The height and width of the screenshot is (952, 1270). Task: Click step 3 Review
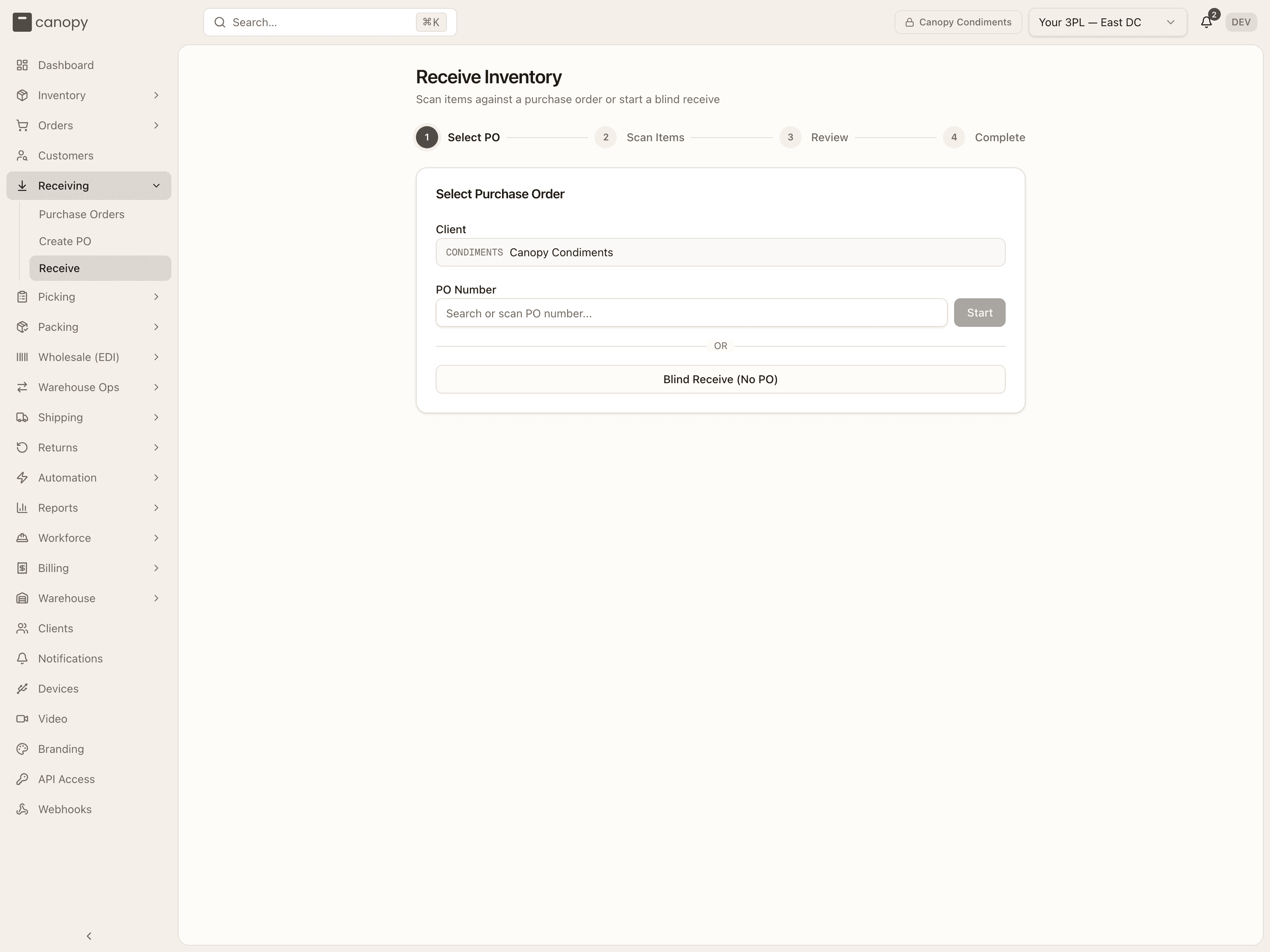coord(814,137)
